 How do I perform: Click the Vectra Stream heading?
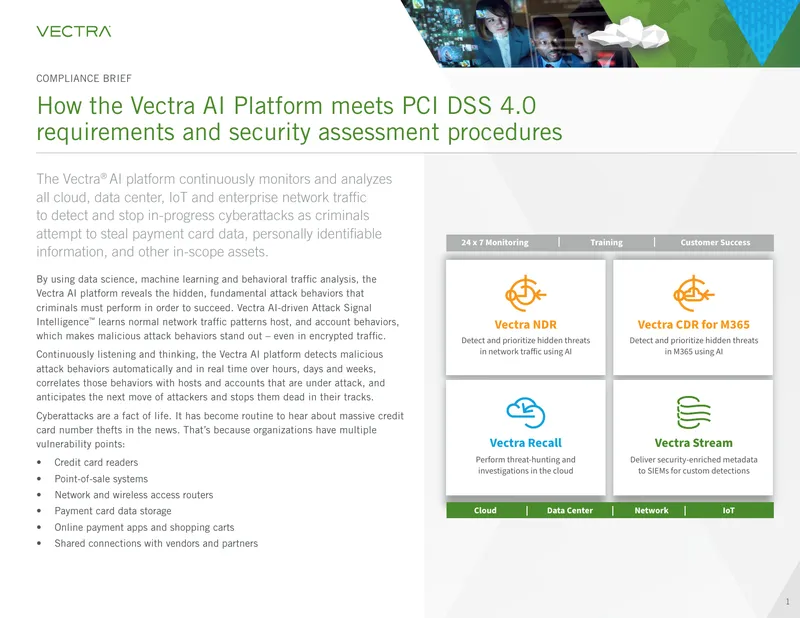point(693,443)
